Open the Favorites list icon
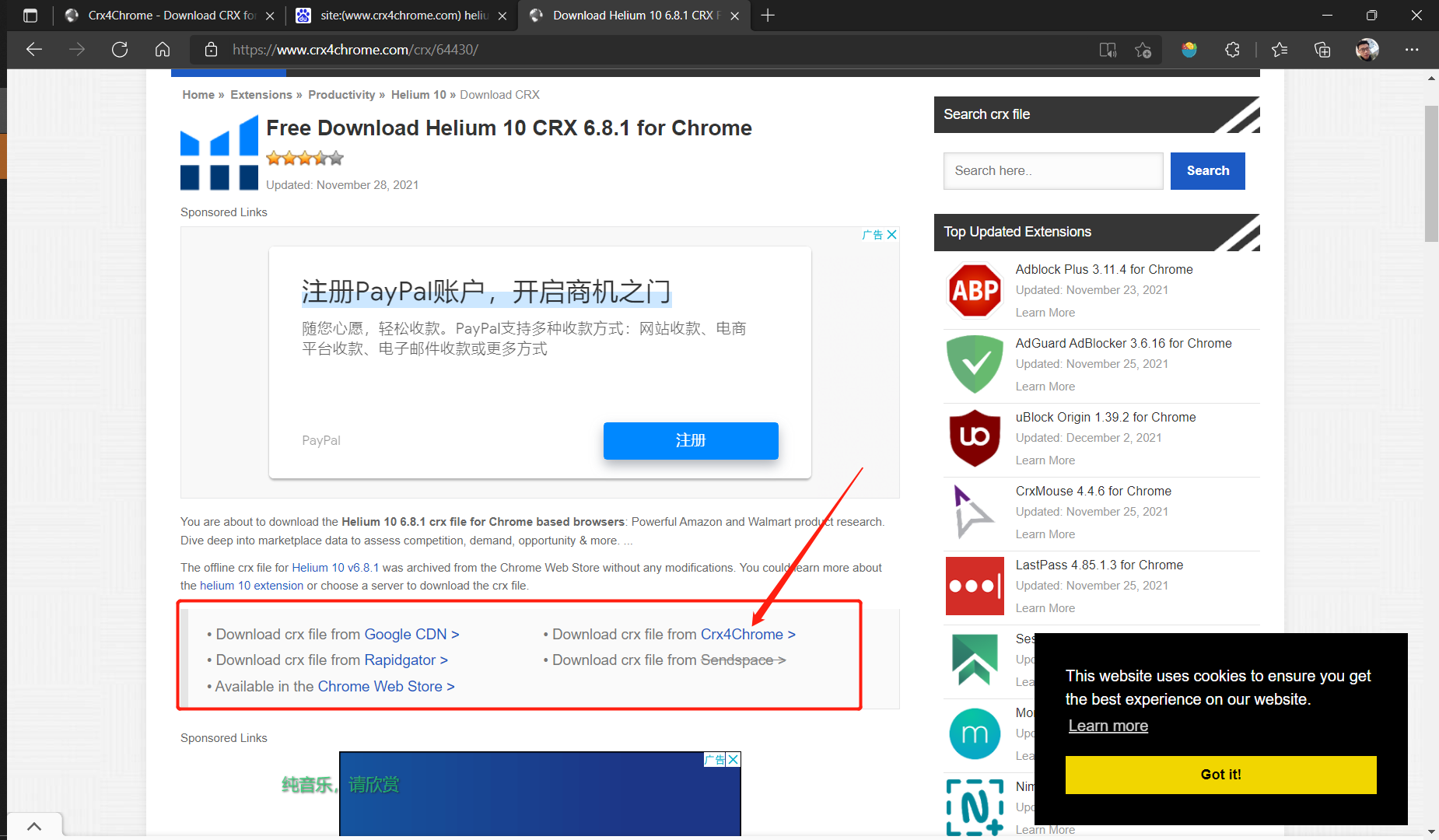The height and width of the screenshot is (840, 1439). [1280, 50]
